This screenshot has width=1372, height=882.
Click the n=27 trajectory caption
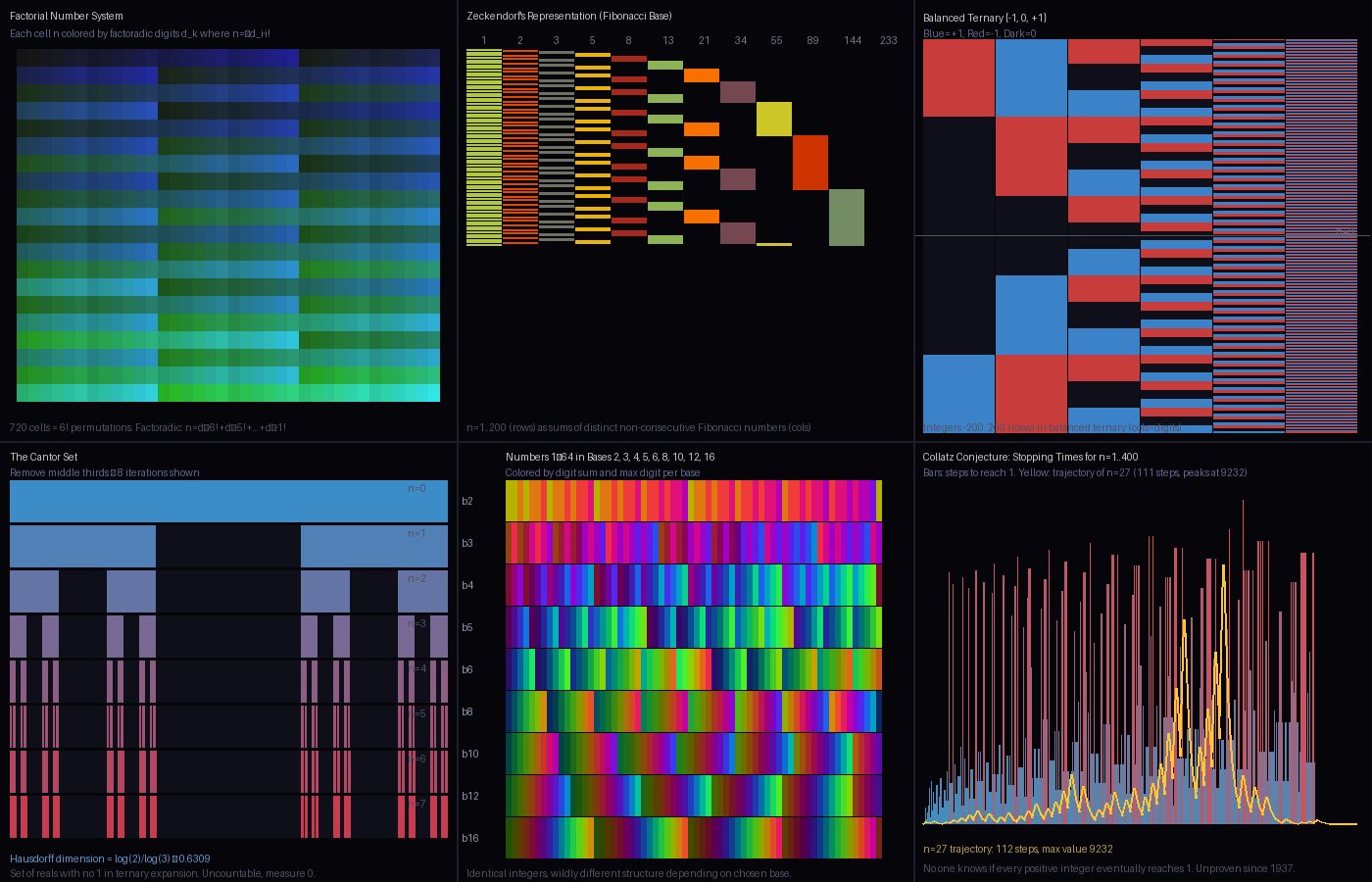click(x=1017, y=849)
